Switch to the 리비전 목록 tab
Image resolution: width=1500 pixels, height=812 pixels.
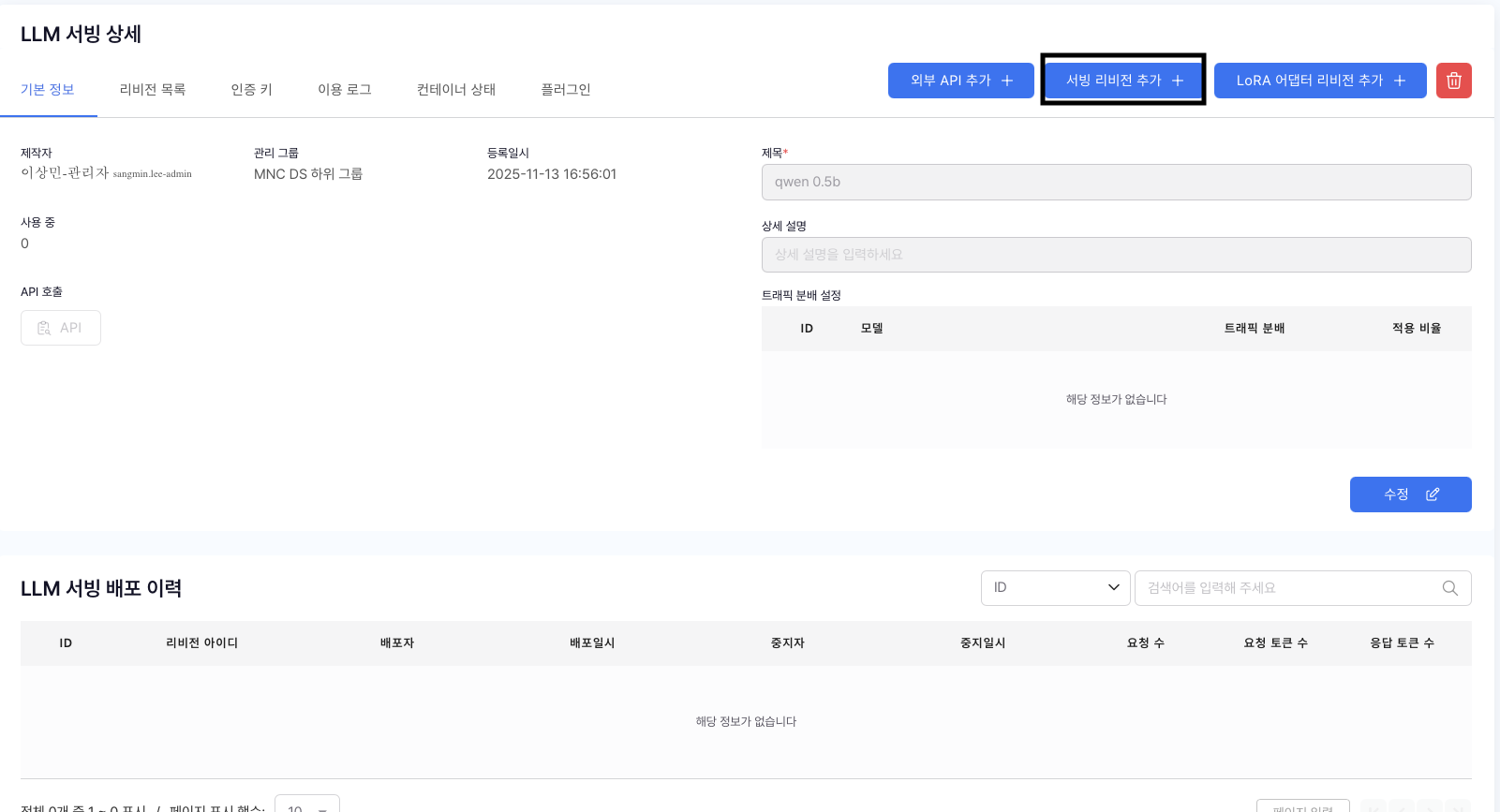[x=153, y=90]
